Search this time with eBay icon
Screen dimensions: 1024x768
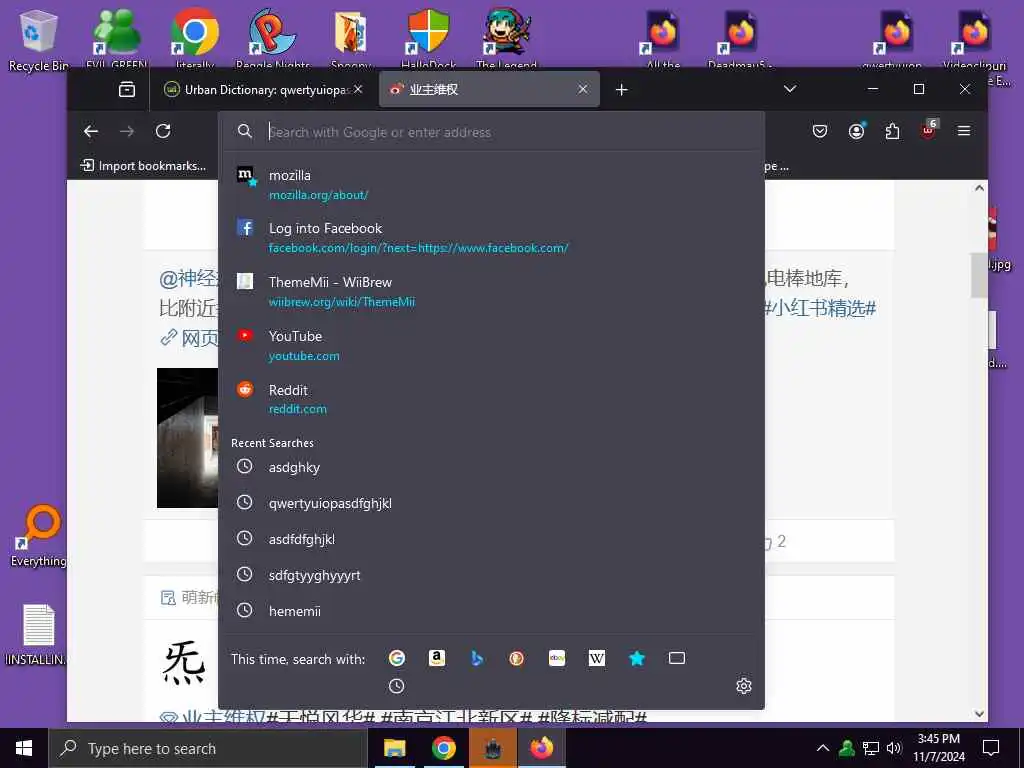[x=557, y=658]
